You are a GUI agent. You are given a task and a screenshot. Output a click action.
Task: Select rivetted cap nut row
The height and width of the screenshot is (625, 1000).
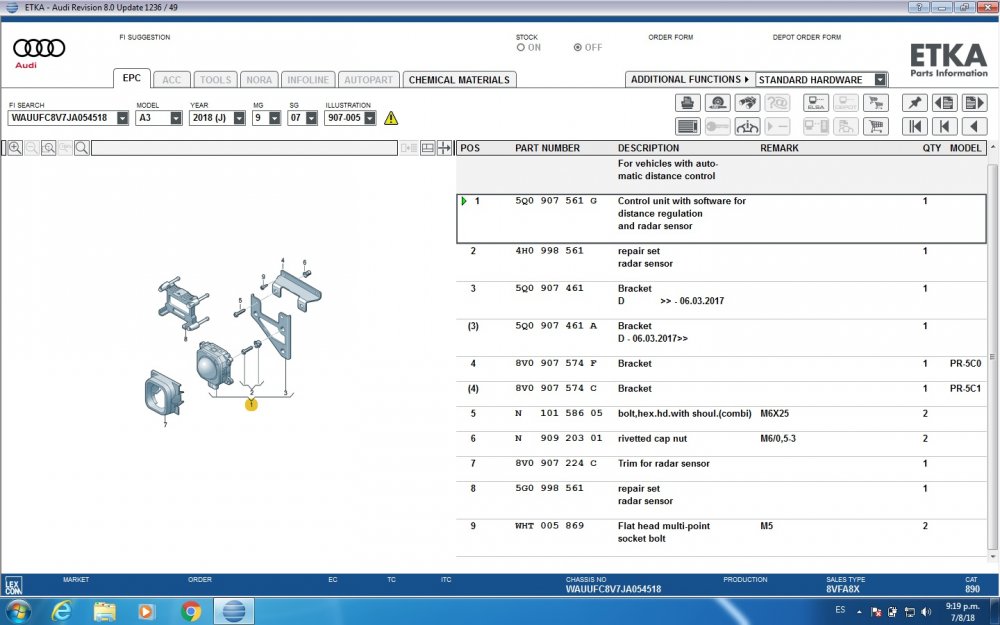point(721,444)
